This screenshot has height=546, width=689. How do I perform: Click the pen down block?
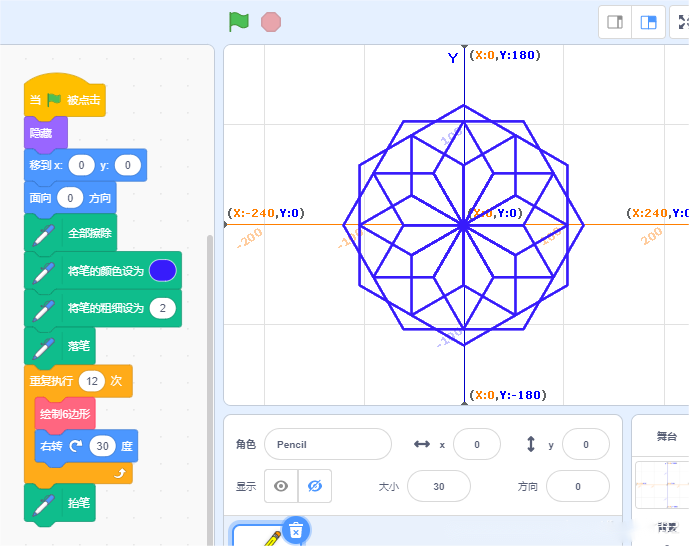(60, 346)
